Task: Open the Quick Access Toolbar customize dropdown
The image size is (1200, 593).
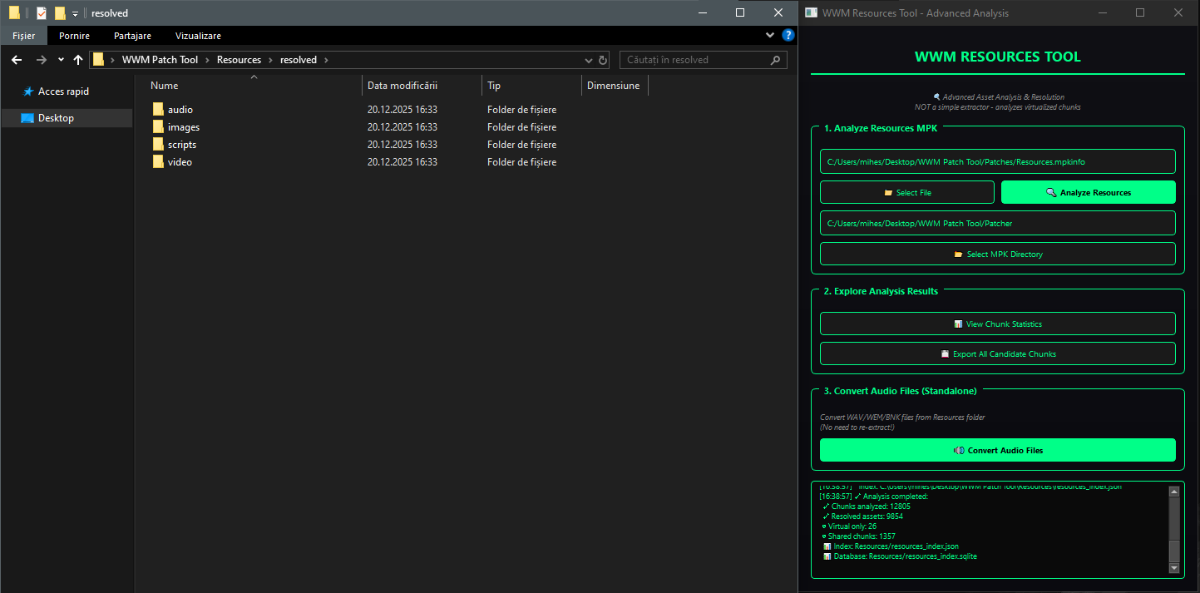Action: [x=75, y=13]
